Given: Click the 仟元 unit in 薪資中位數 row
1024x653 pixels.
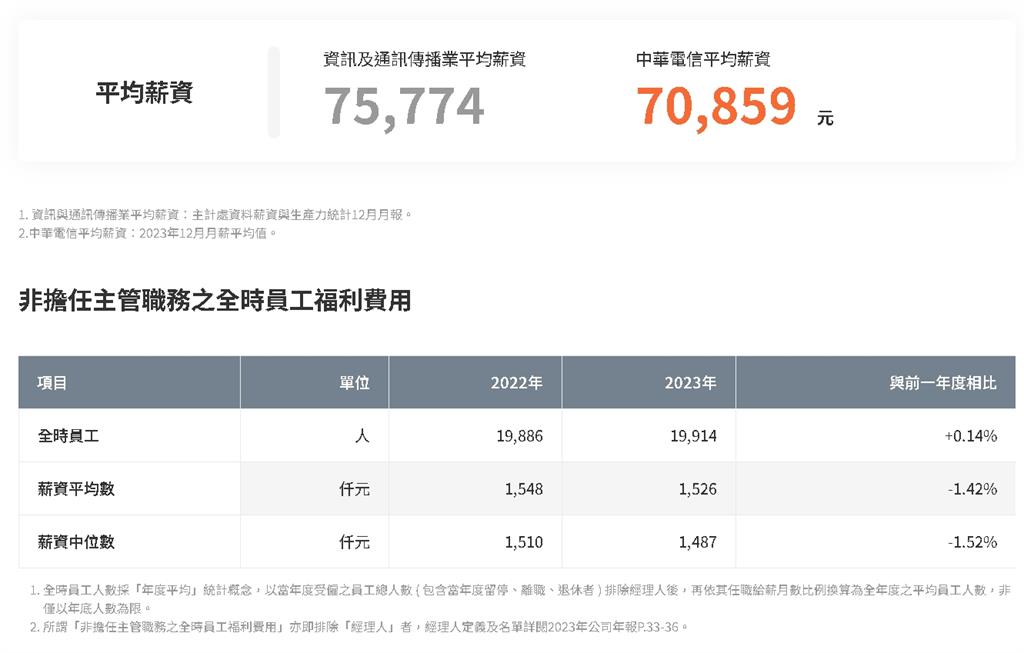Looking at the screenshot, I should click(x=355, y=541).
